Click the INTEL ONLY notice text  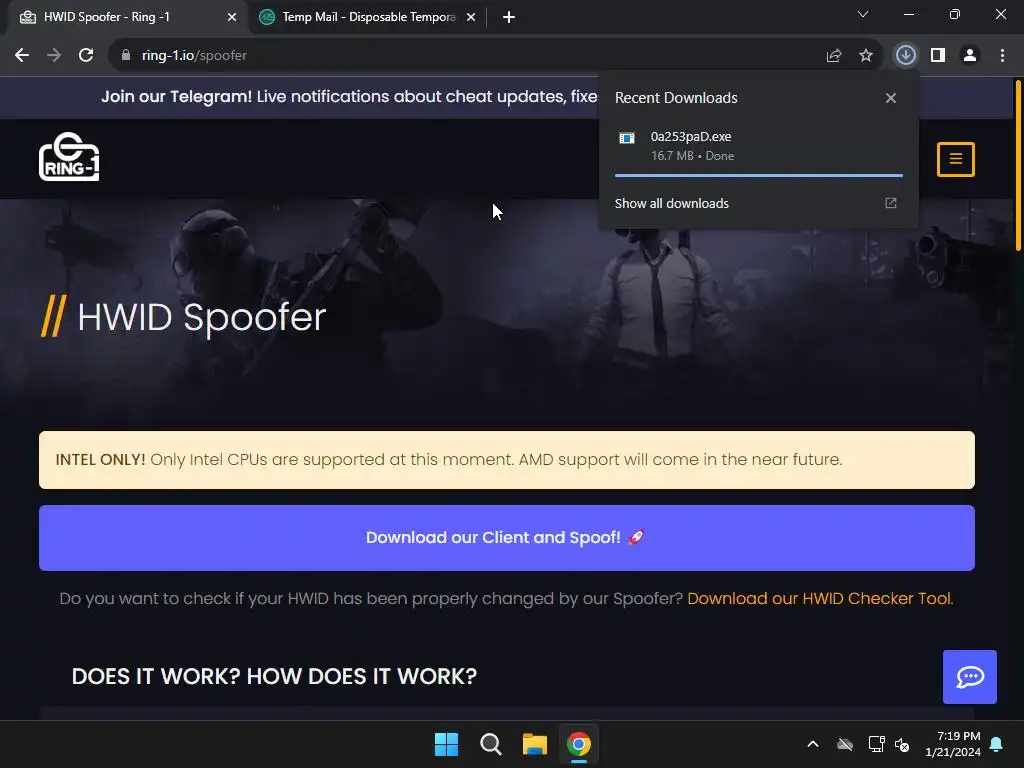449,460
